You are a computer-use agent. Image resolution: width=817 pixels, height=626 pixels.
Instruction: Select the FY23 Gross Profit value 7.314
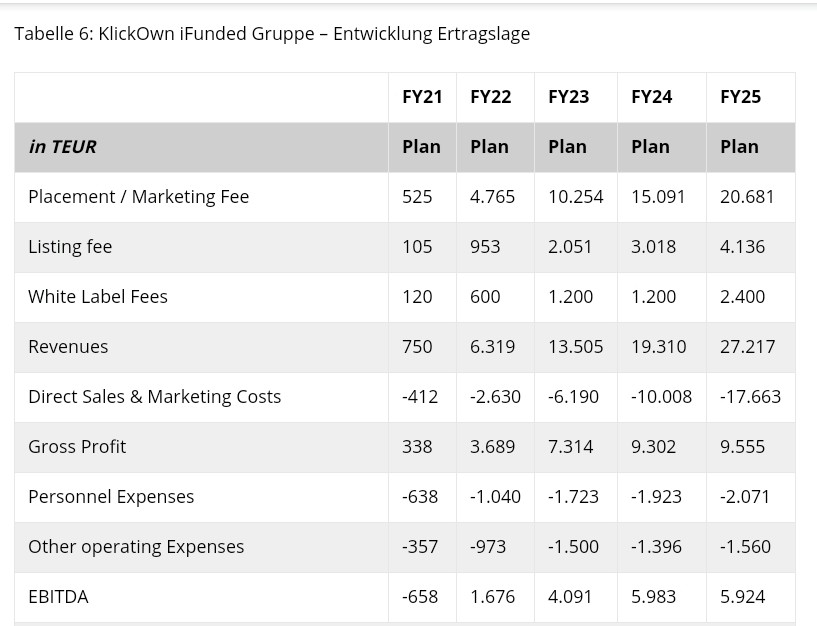click(570, 447)
